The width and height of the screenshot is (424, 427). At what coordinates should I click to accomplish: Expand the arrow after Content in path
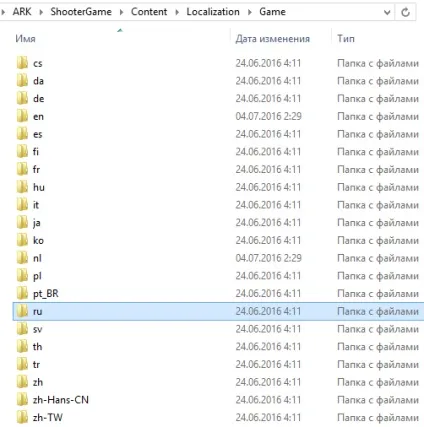click(x=177, y=12)
